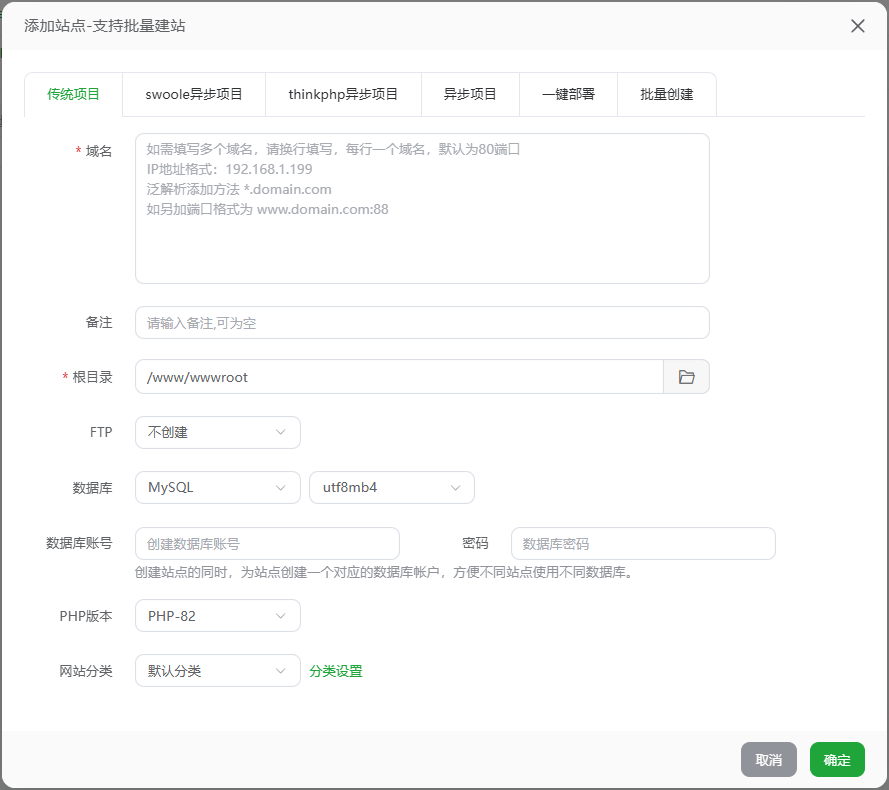Focus the 数据库密码 password field
This screenshot has height=790, width=889.
[643, 544]
